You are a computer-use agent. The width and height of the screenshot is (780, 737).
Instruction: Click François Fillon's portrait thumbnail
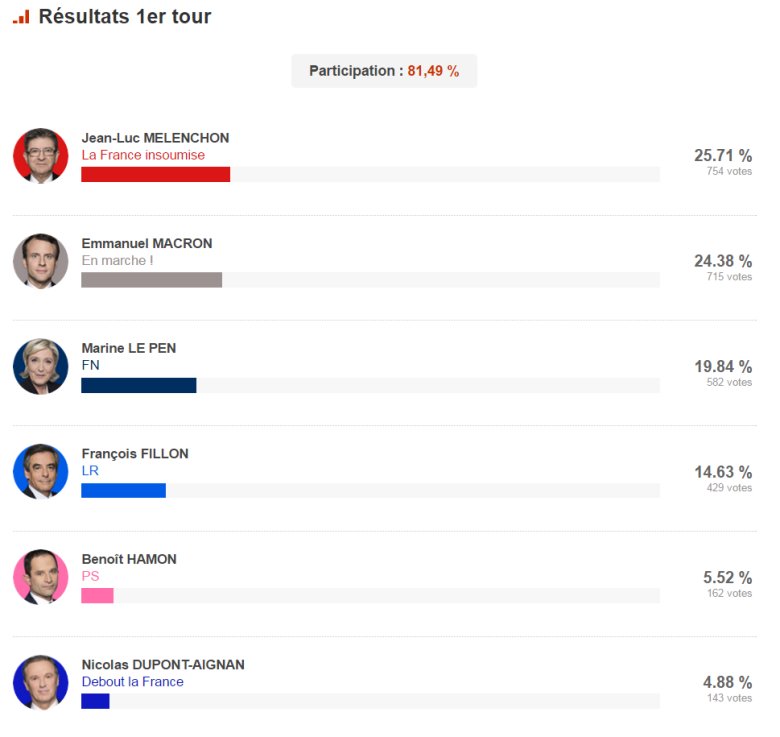tap(41, 472)
